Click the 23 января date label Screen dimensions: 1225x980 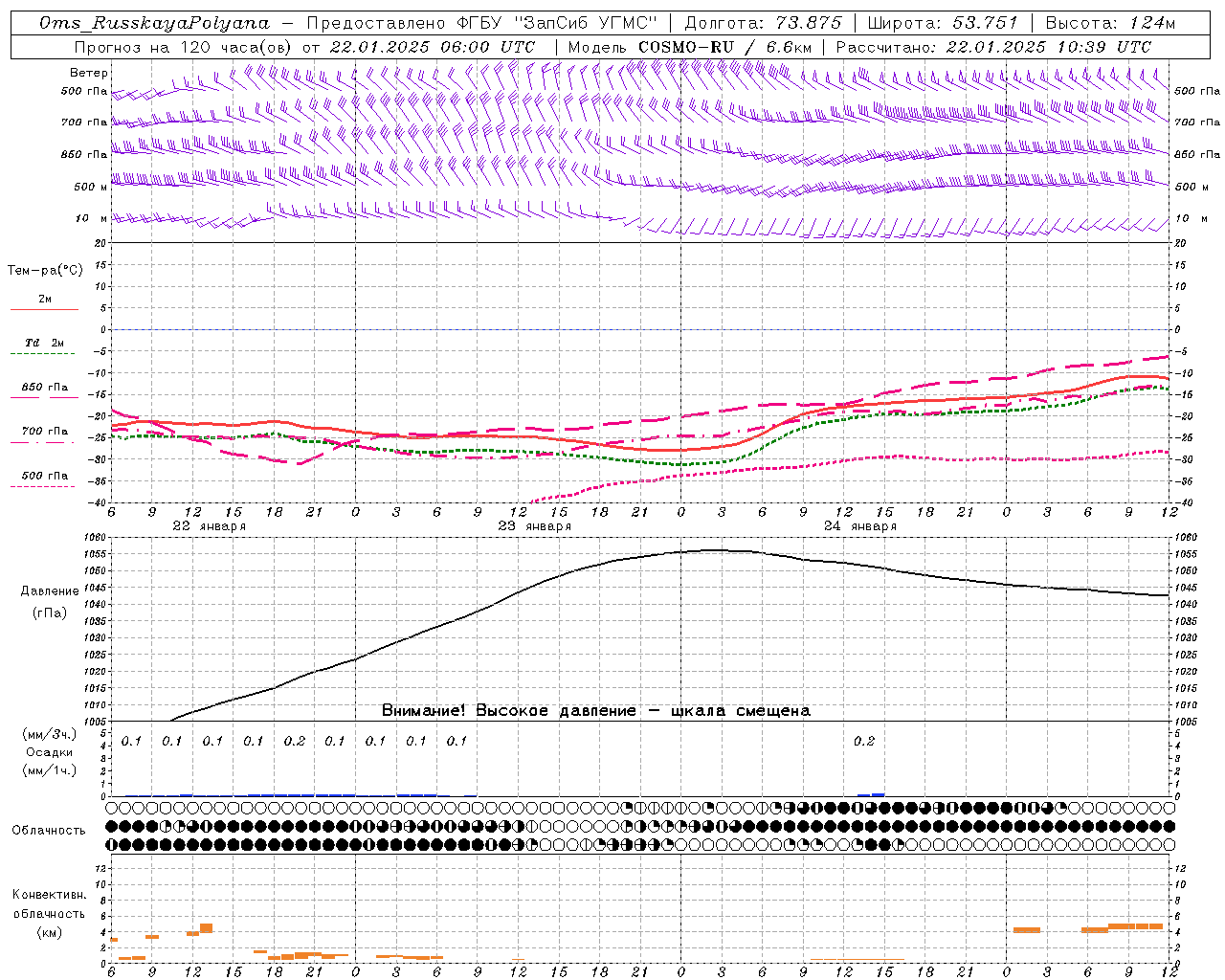coord(534,526)
